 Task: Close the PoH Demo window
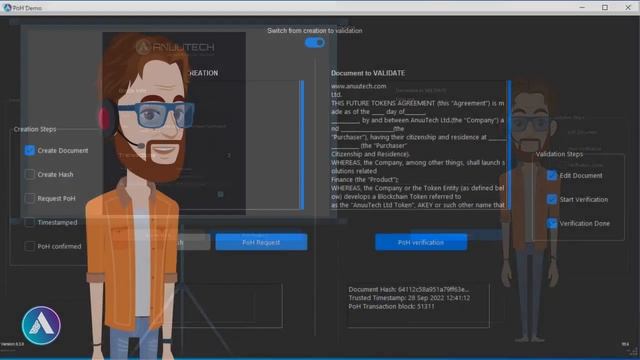tap(628, 7)
